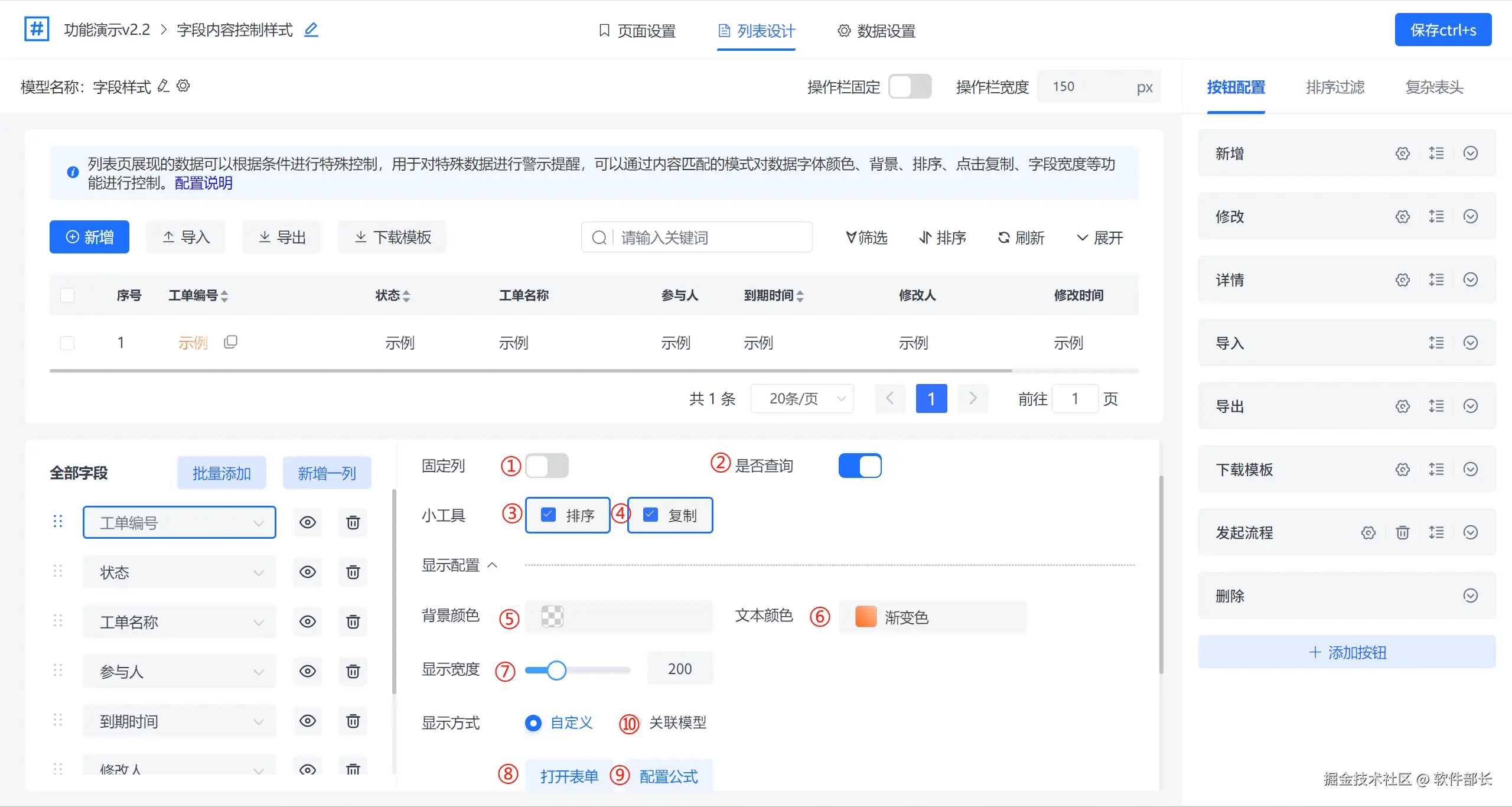This screenshot has width=1512, height=807.
Task: Open gear settings for 新增 button
Action: pos(1402,154)
